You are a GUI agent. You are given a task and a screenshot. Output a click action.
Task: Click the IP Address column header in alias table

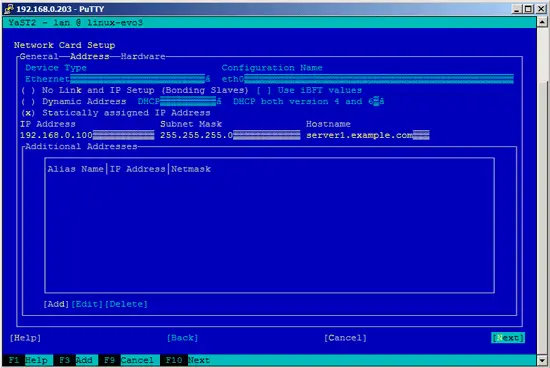click(x=138, y=169)
